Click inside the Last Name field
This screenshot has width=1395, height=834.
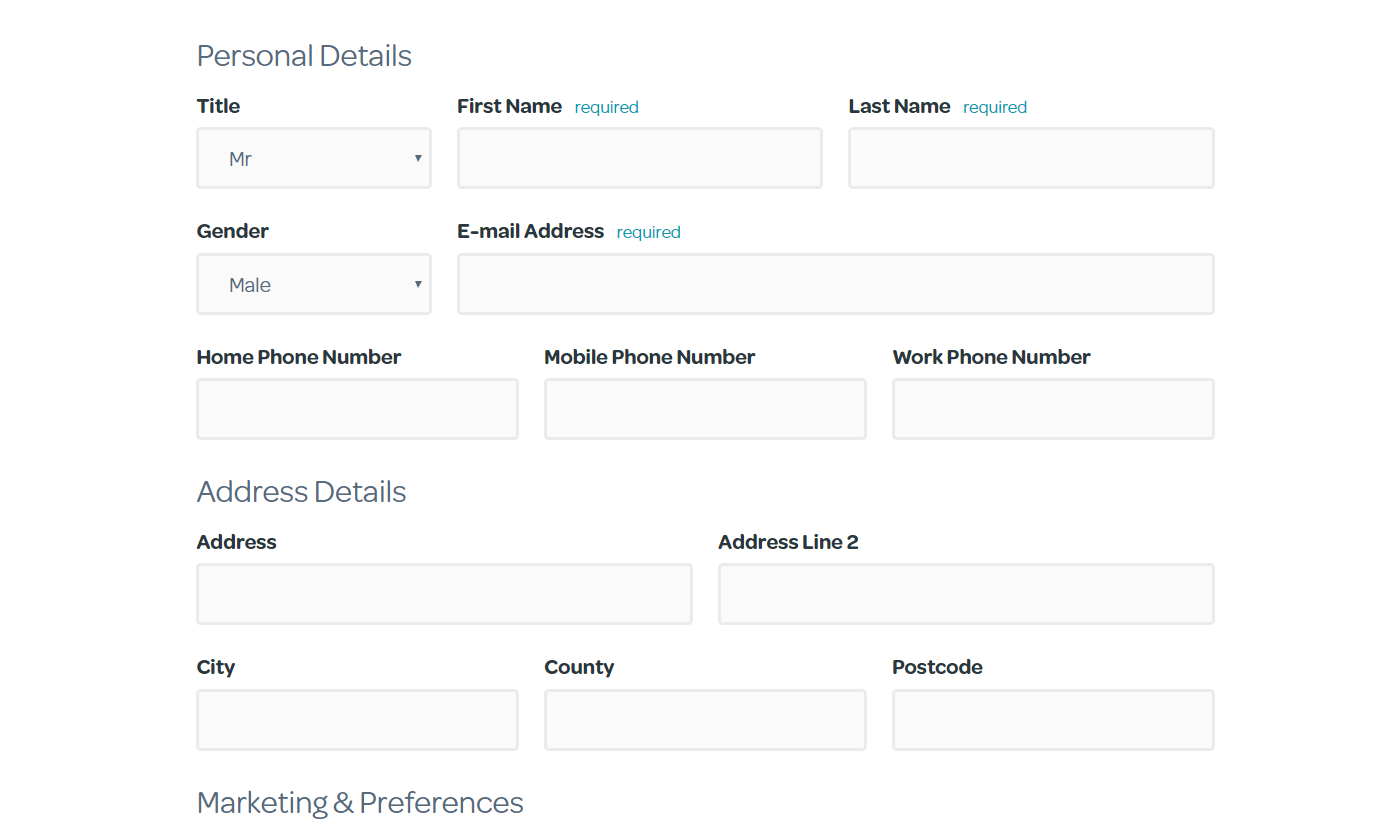[x=1030, y=158]
